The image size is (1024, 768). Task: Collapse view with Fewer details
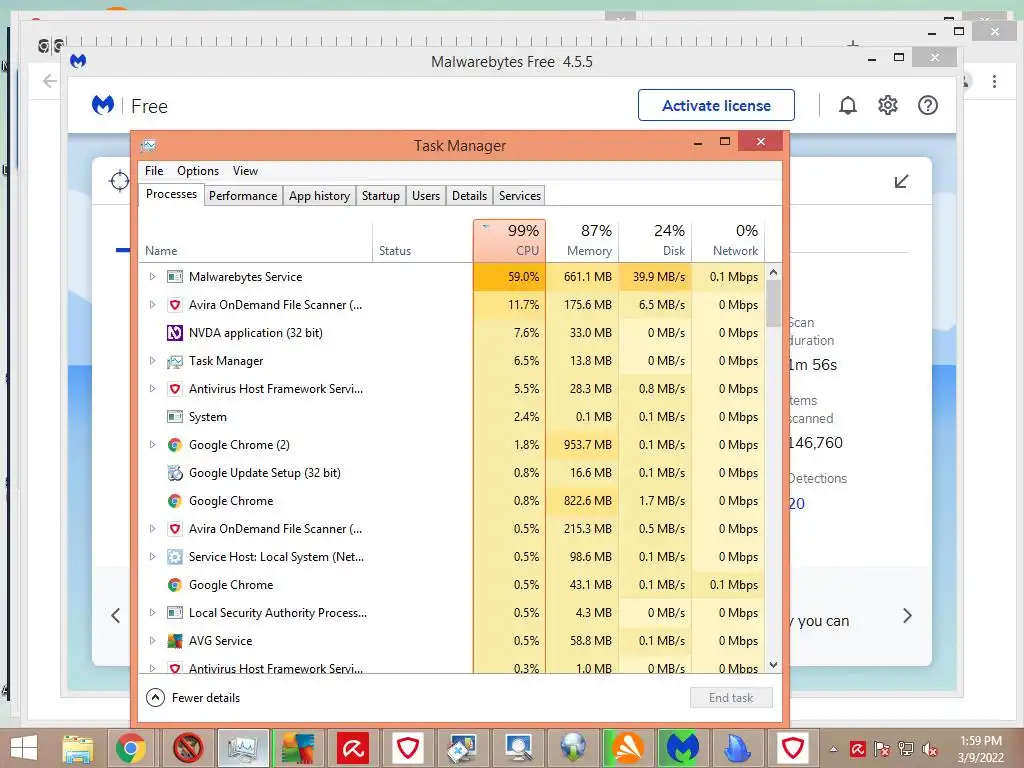pyautogui.click(x=193, y=697)
